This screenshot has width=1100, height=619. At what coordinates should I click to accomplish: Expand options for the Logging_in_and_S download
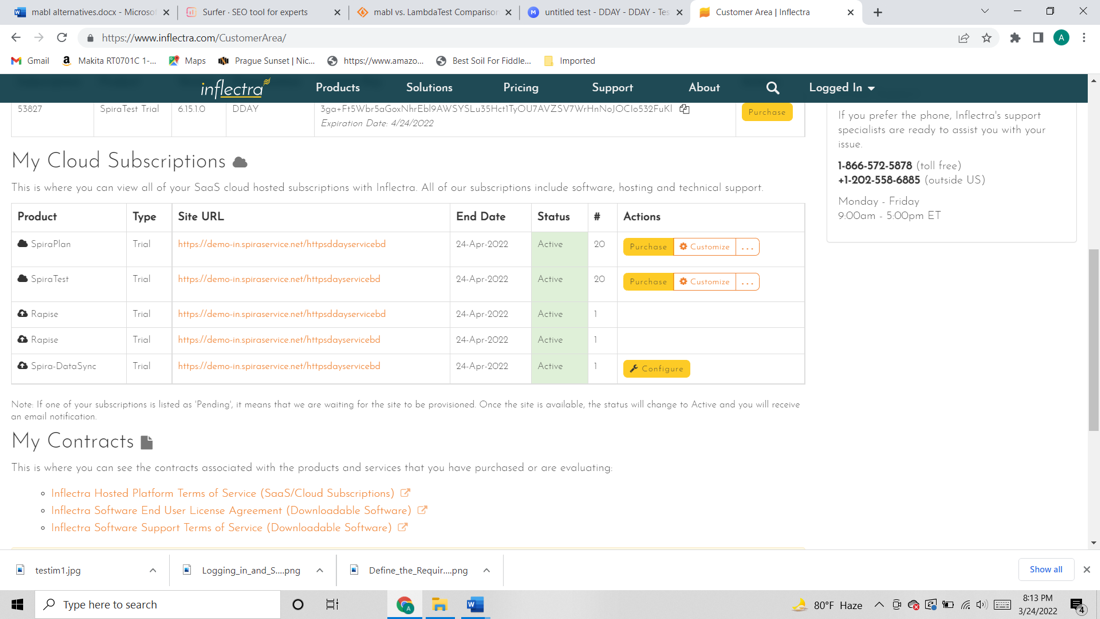(319, 571)
